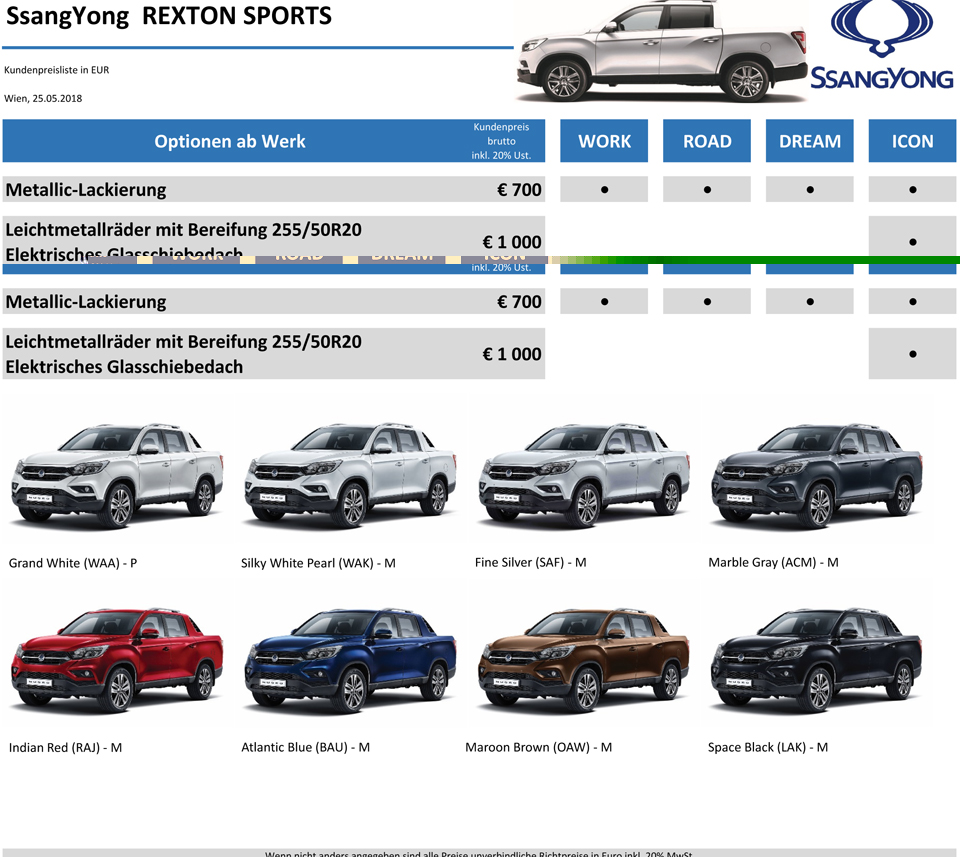Click the "Indian Red (RAJ) - M" caption
The width and height of the screenshot is (960, 857).
click(x=66, y=747)
